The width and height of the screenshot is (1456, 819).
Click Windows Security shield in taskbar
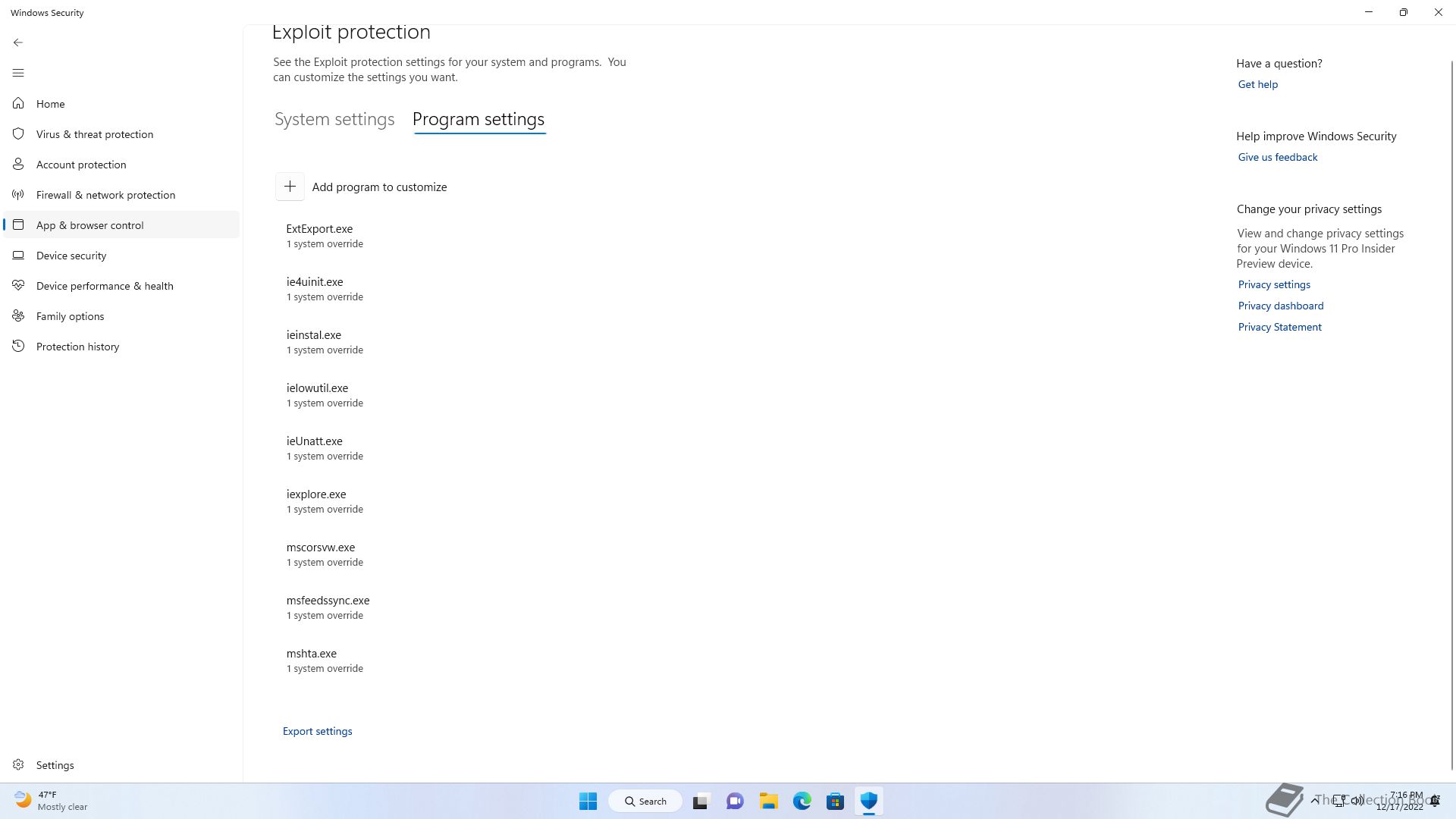coord(868,801)
